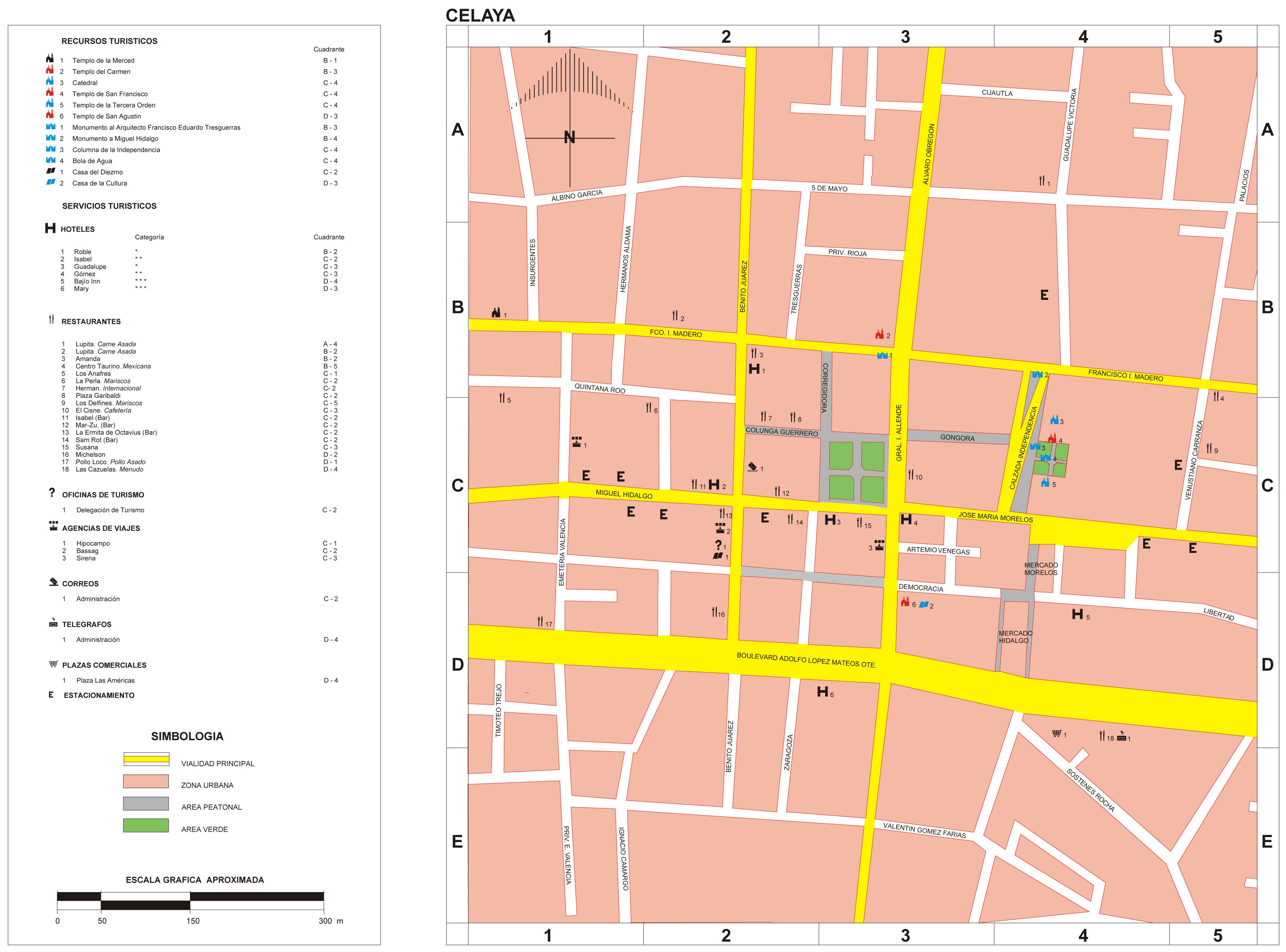The height and width of the screenshot is (952, 1286).
Task: Click the telegraph icon near restaurant 18
Action: pos(1122,737)
